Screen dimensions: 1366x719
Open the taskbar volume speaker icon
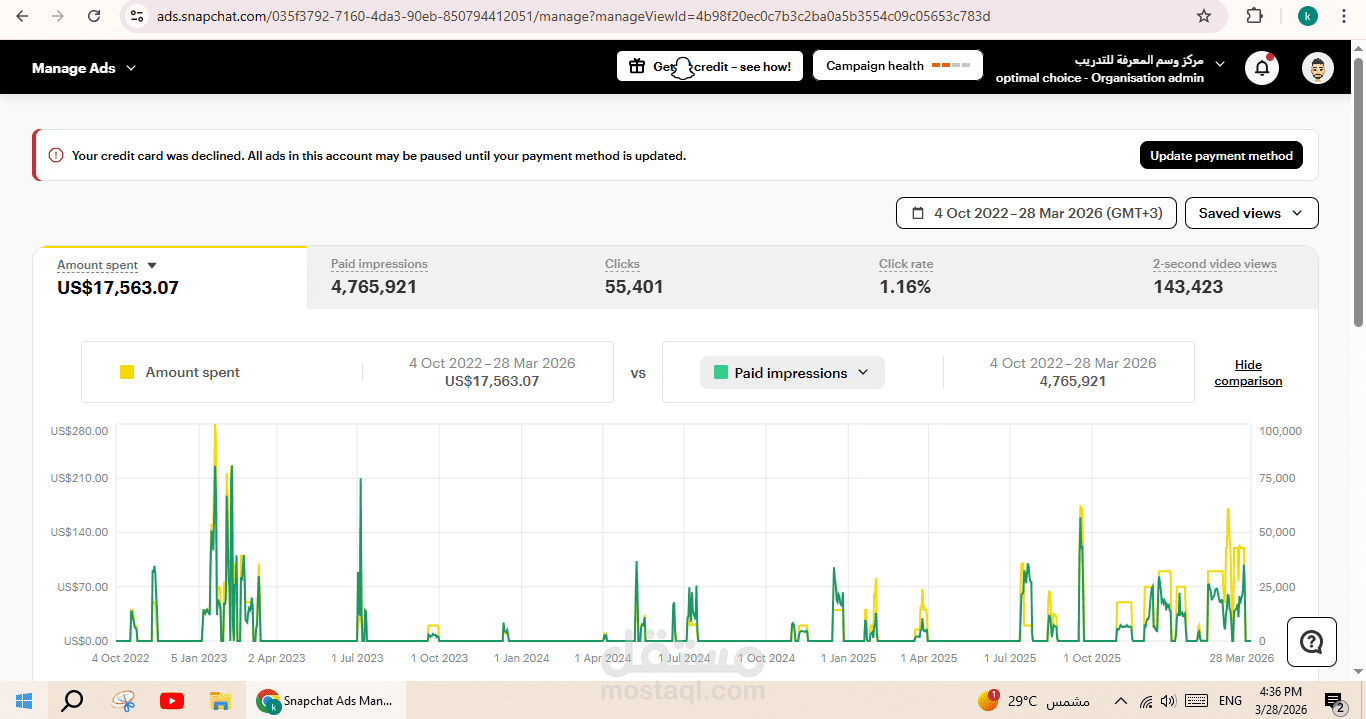coord(1169,701)
